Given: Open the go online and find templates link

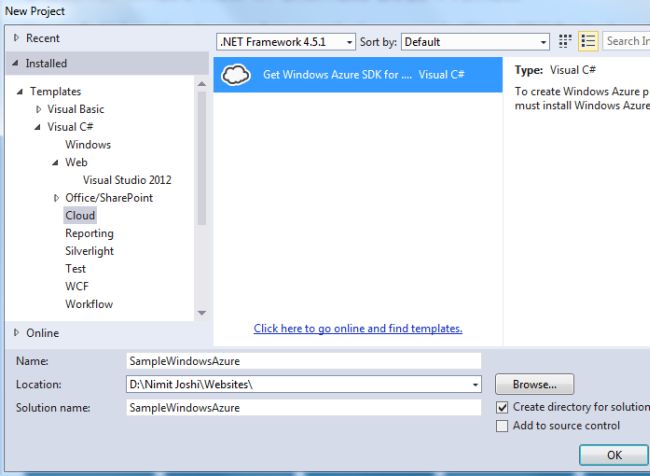Looking at the screenshot, I should [x=358, y=328].
